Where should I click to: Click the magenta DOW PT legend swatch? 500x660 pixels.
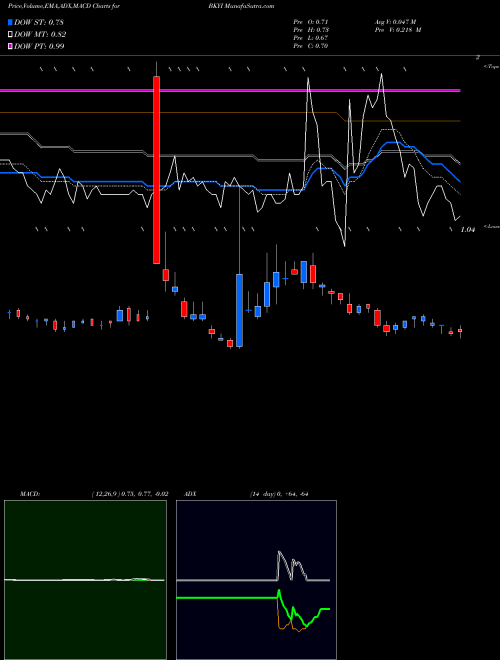pyautogui.click(x=11, y=46)
